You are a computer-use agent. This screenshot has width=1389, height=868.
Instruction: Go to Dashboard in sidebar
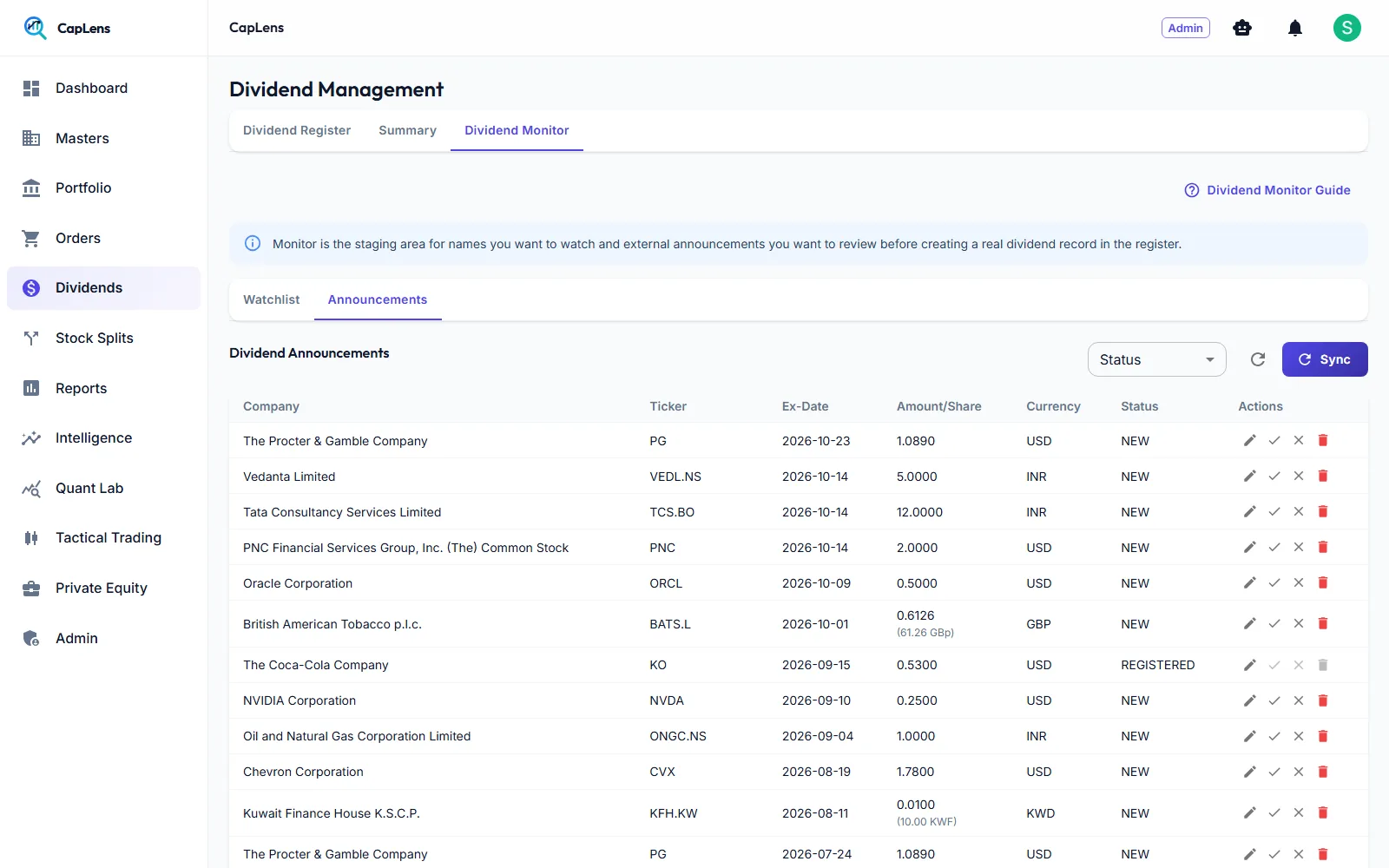(x=103, y=88)
